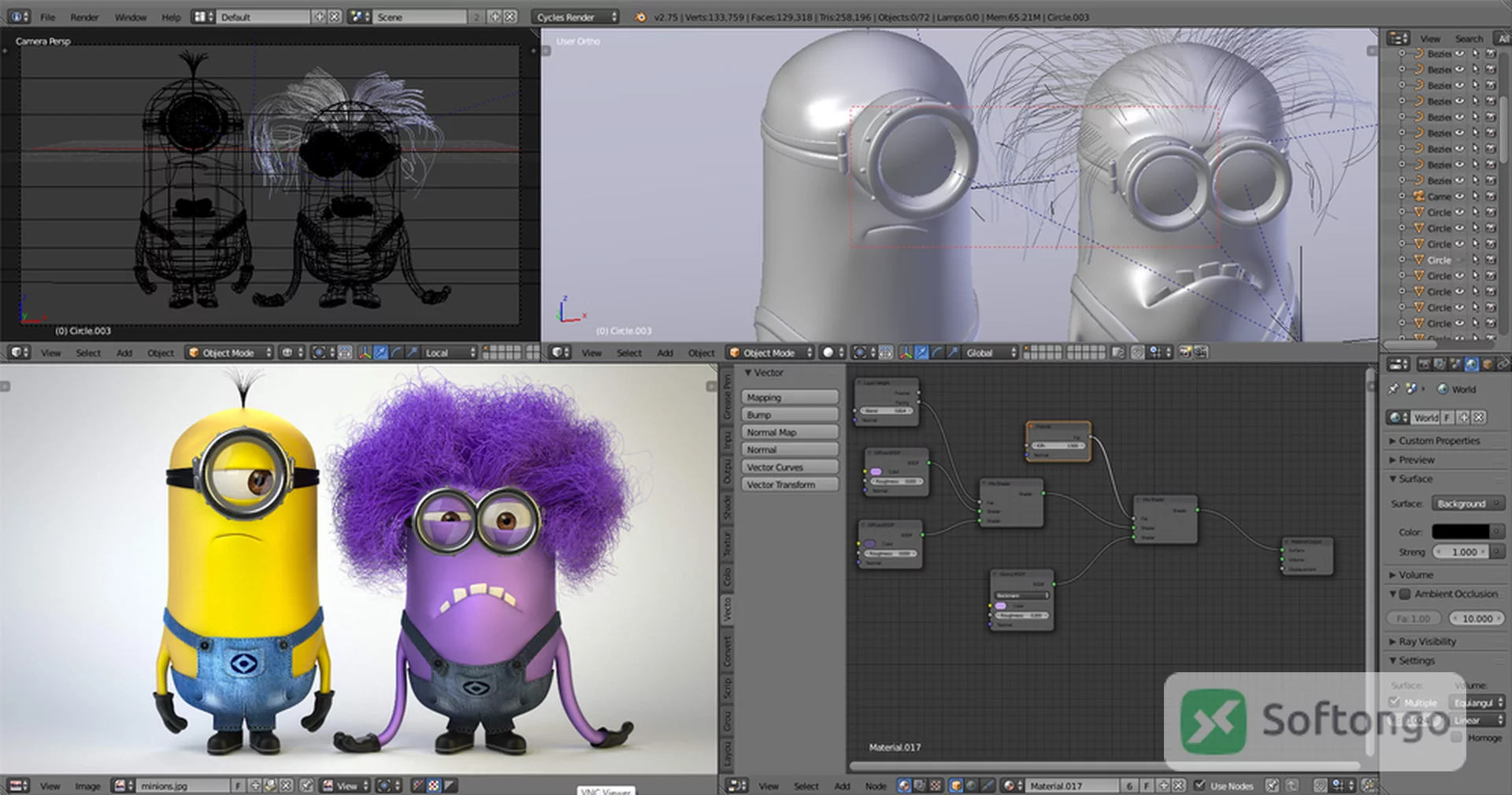
Task: Enable the Ambient Occlusion checkbox
Action: click(1405, 594)
